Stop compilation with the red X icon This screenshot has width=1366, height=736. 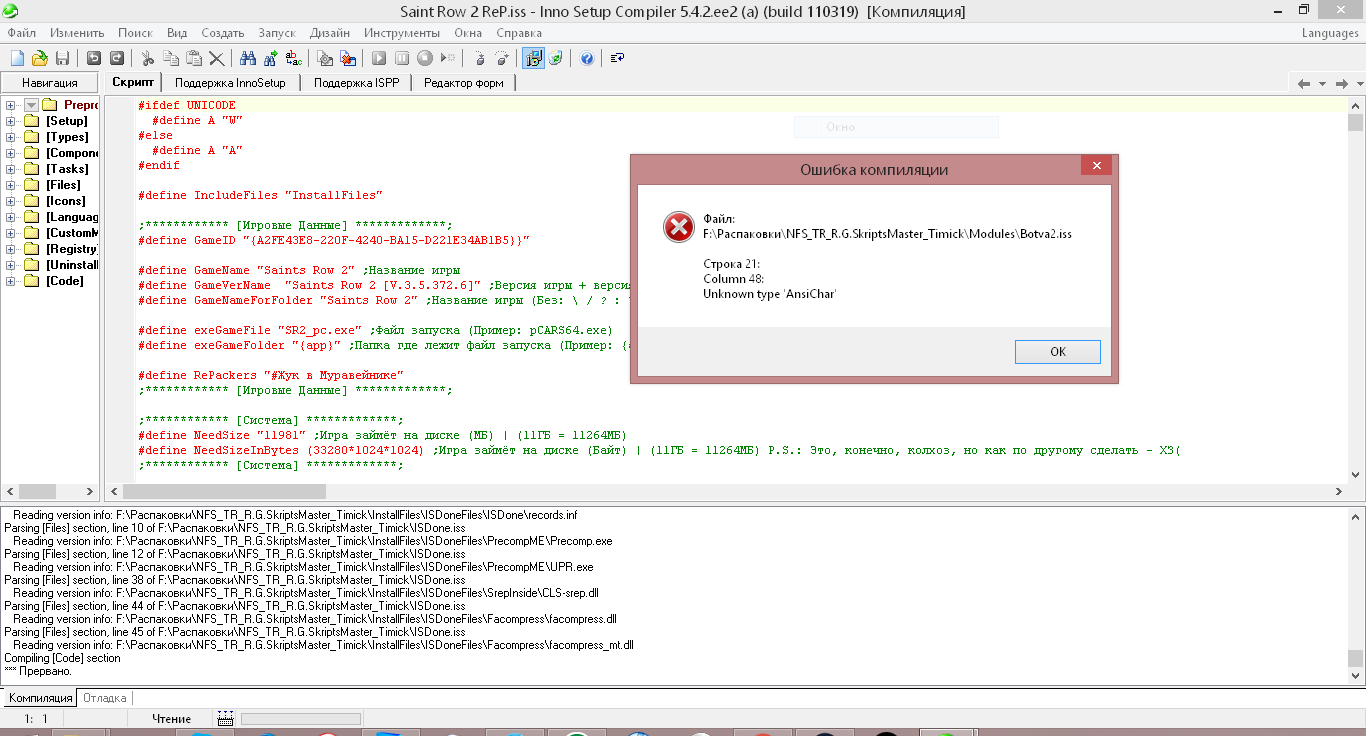tap(348, 58)
